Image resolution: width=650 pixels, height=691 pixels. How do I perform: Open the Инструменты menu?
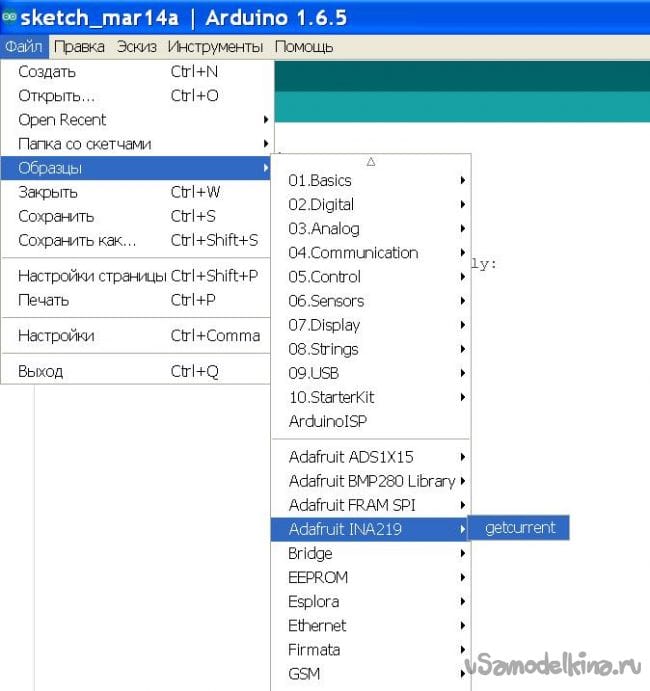click(x=215, y=47)
